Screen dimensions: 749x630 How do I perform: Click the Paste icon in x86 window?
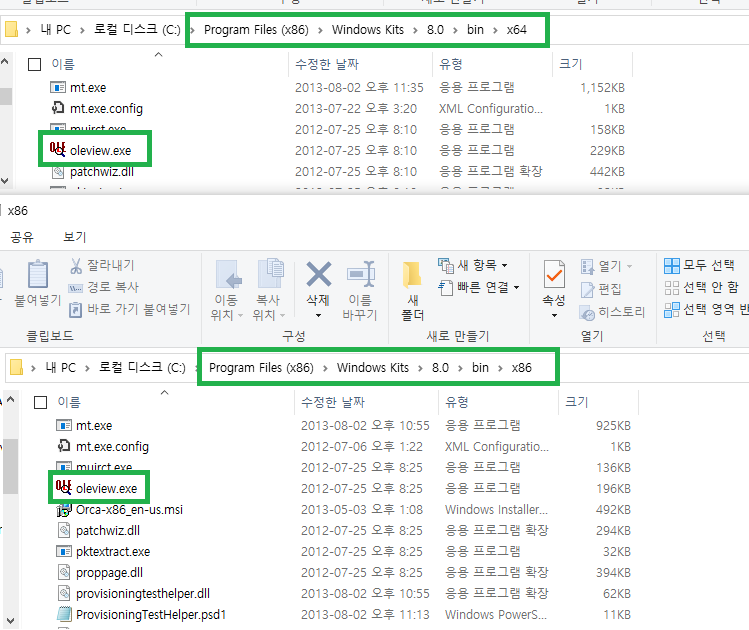[38, 275]
